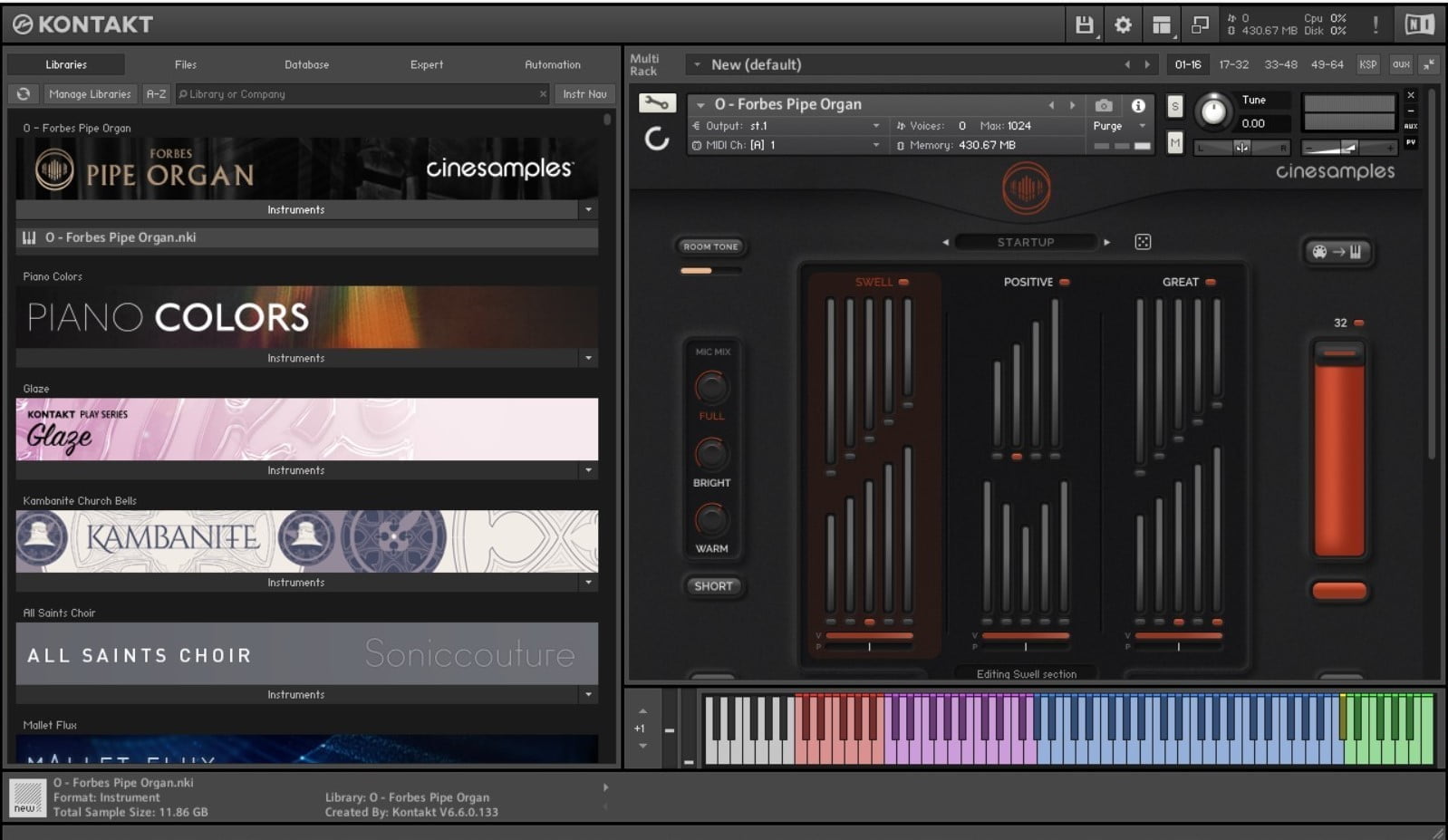This screenshot has width=1448, height=840.
Task: Click the snapshot camera icon
Action: click(1103, 105)
